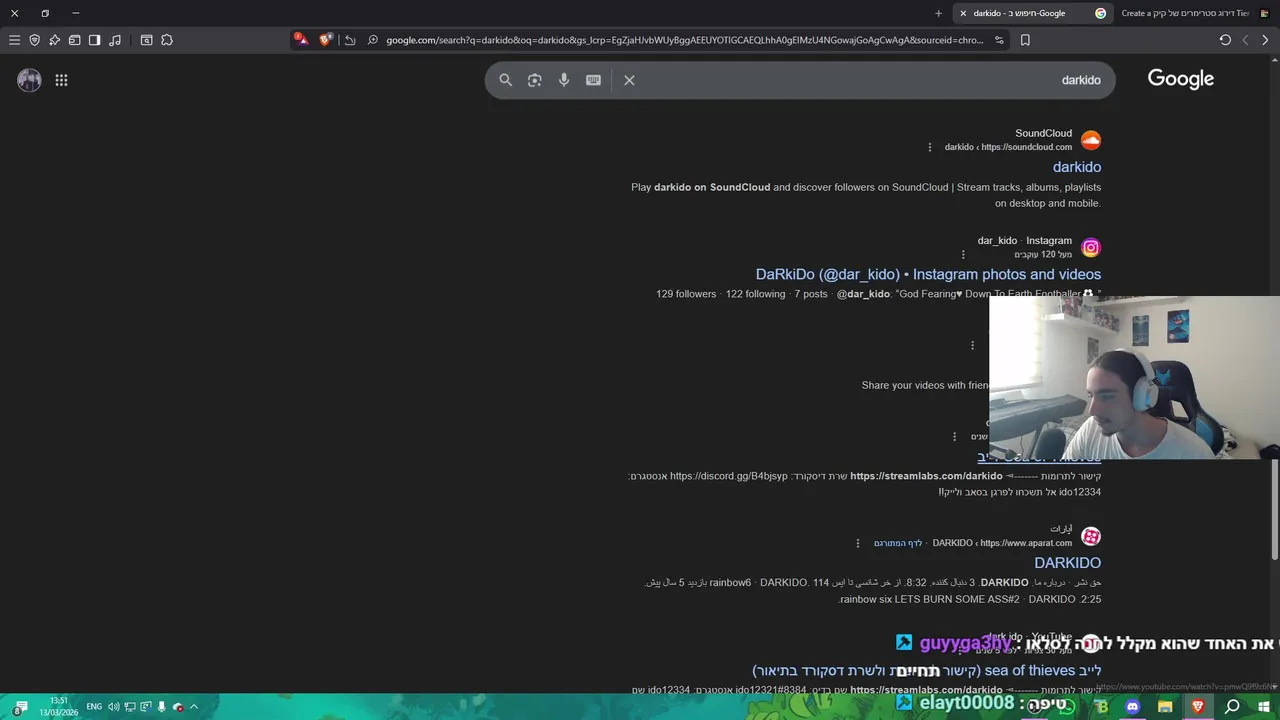Search by image with Google Lens icon
This screenshot has height=720, width=1280.
535,80
